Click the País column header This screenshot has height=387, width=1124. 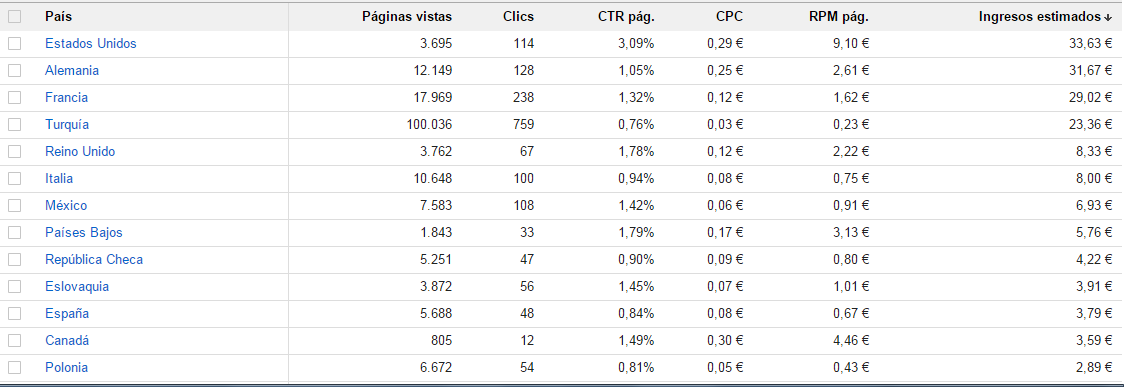58,16
